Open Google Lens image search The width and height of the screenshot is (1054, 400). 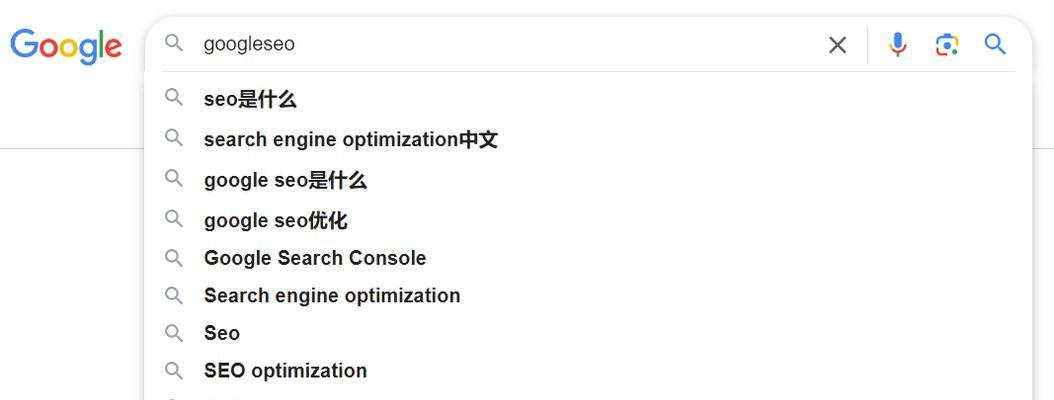coord(946,45)
